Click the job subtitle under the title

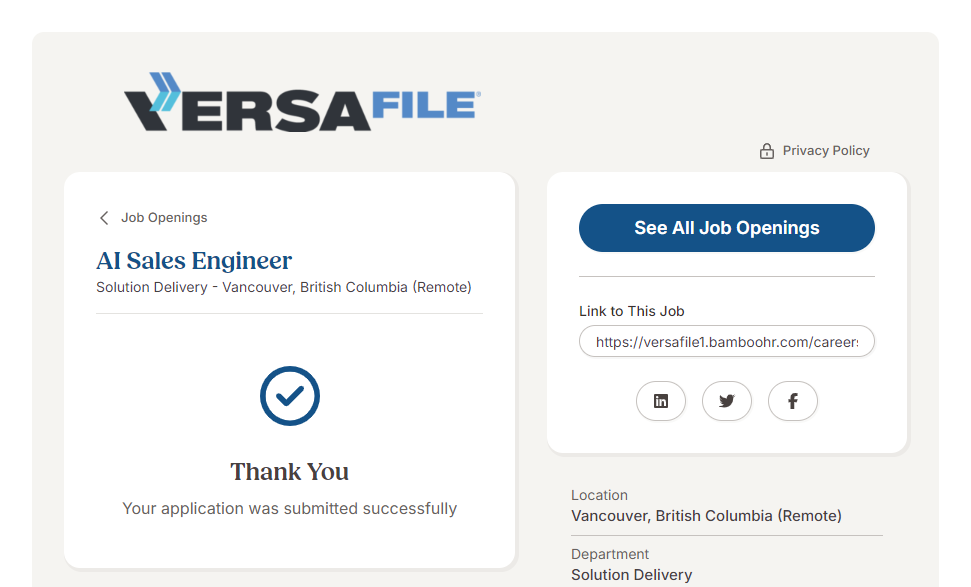(283, 287)
